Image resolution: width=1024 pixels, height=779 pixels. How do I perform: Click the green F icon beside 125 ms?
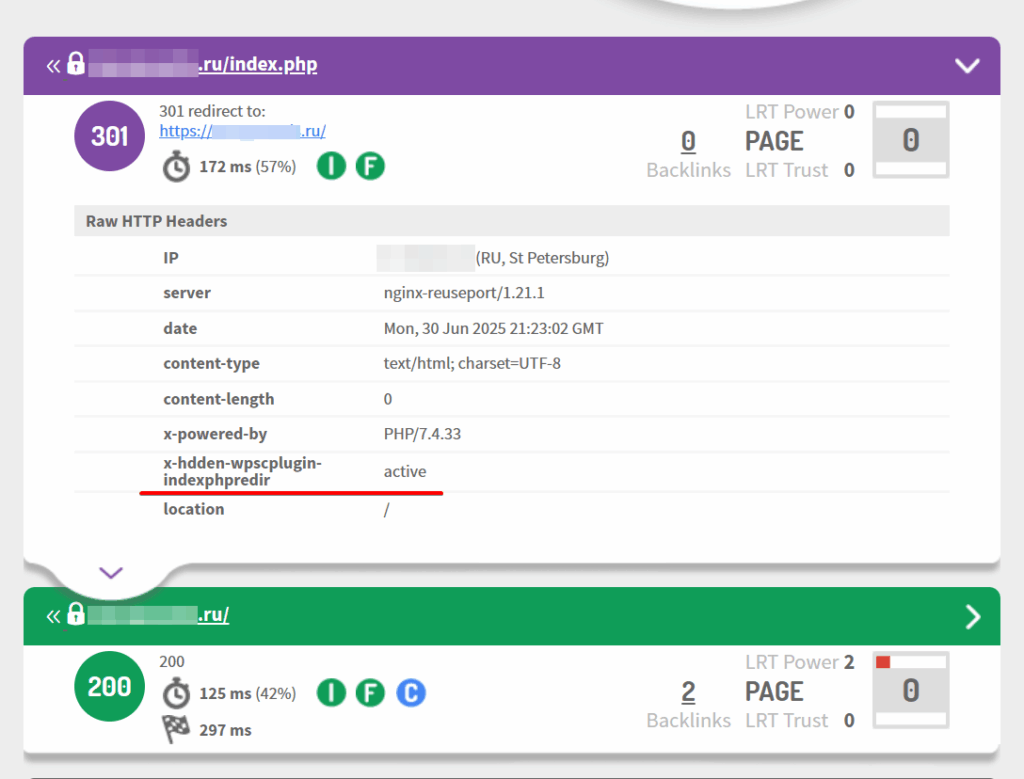click(x=370, y=693)
